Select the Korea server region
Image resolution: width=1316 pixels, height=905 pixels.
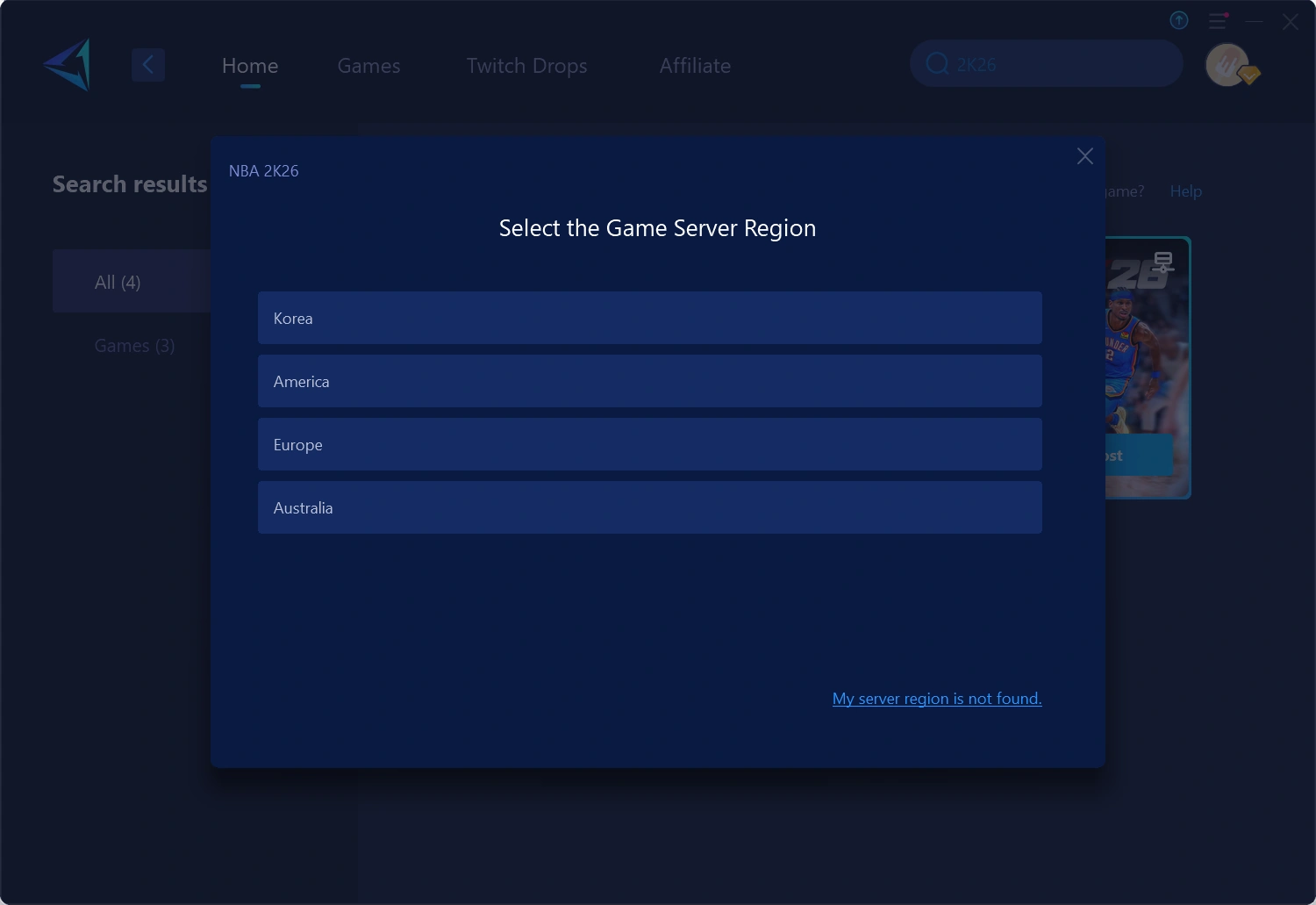tap(649, 318)
